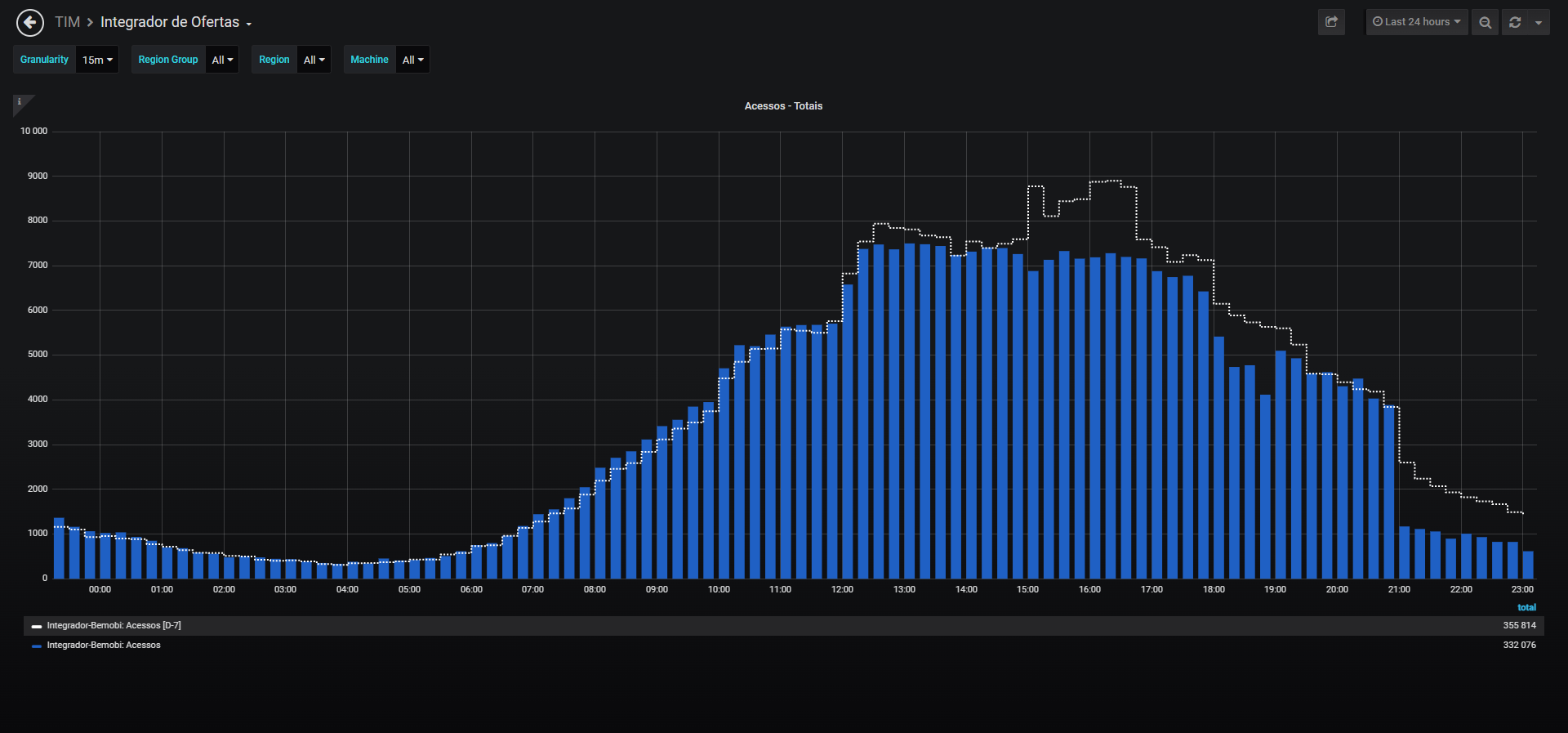Click the 5000 y-axis label
The image size is (1568, 733).
[38, 355]
